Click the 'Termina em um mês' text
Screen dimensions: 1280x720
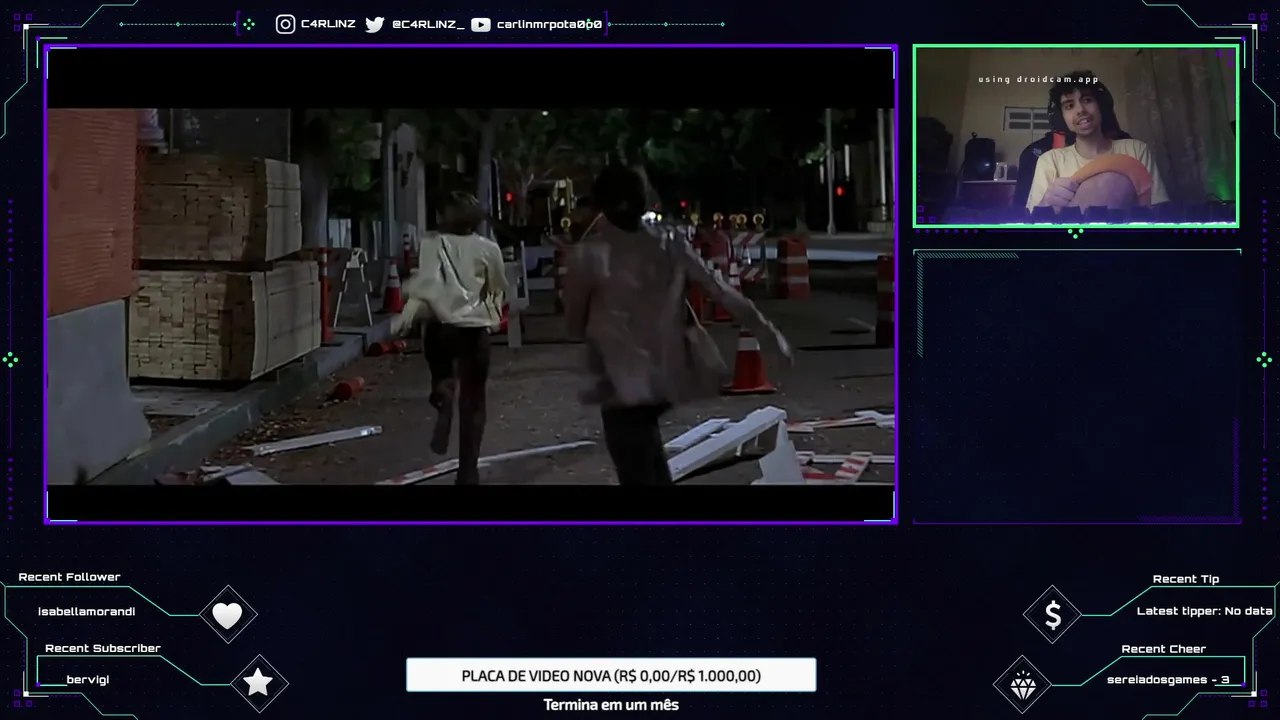click(x=611, y=705)
